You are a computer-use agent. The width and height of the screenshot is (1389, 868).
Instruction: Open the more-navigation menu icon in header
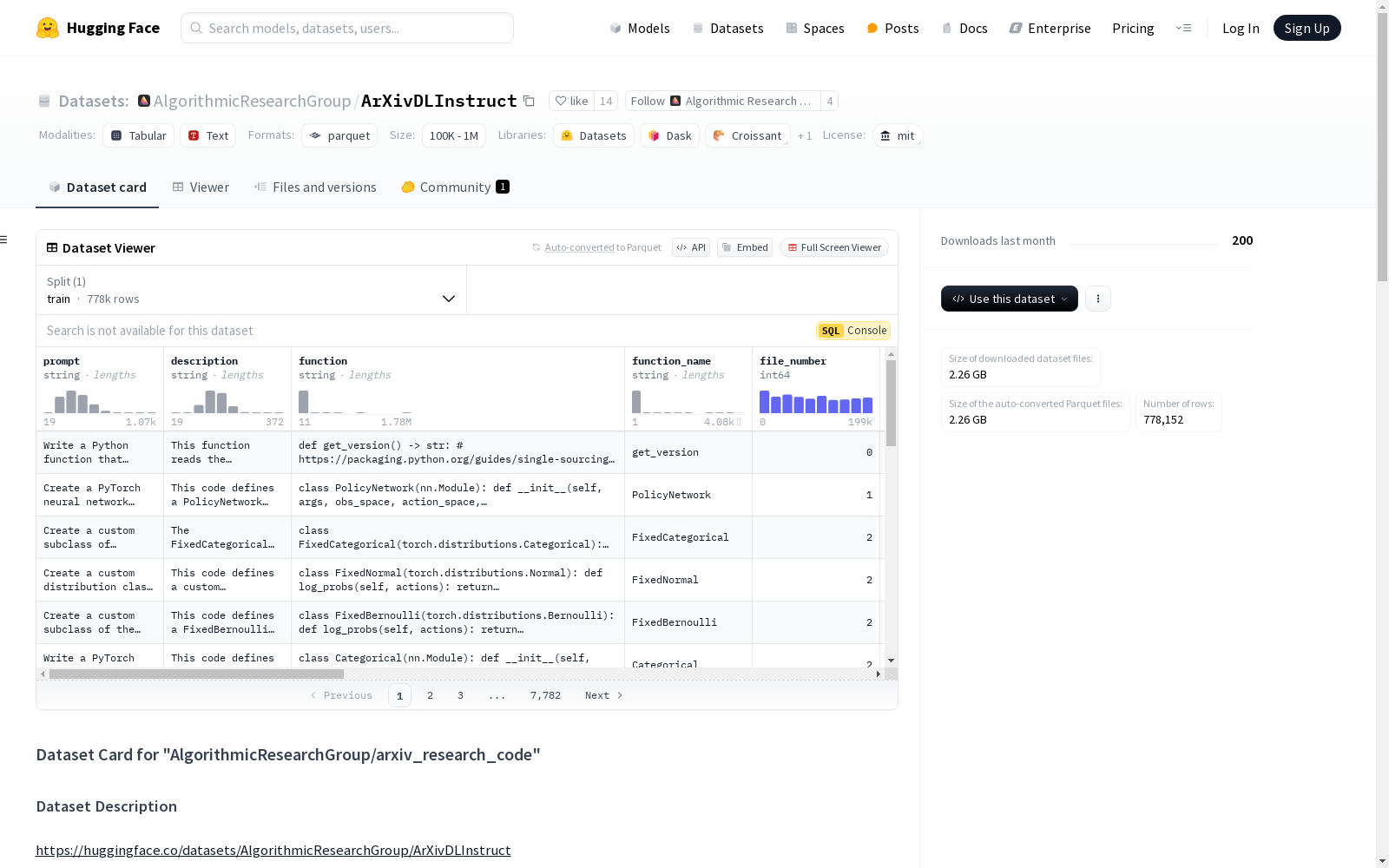(1183, 28)
